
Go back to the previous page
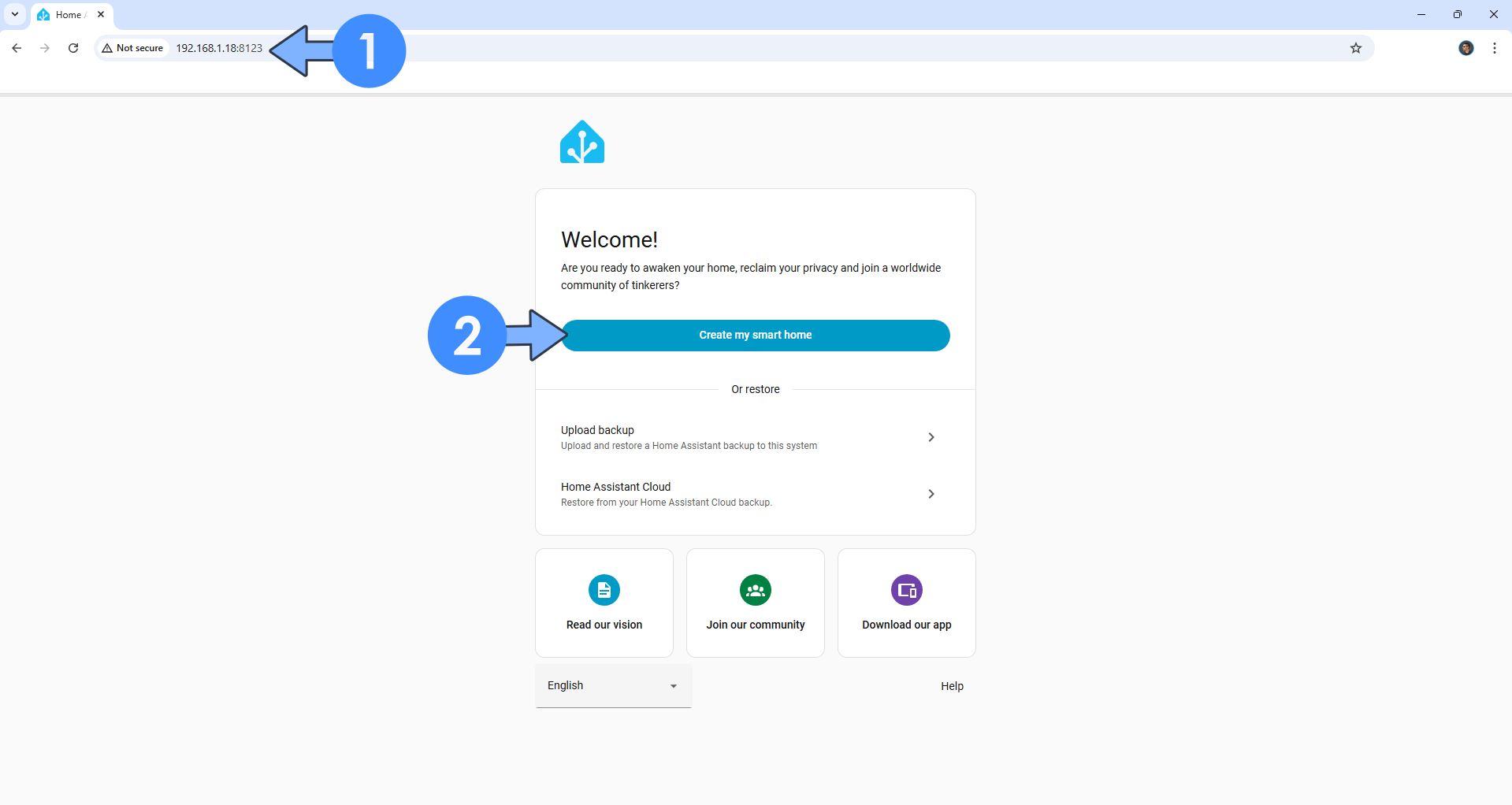click(x=16, y=48)
